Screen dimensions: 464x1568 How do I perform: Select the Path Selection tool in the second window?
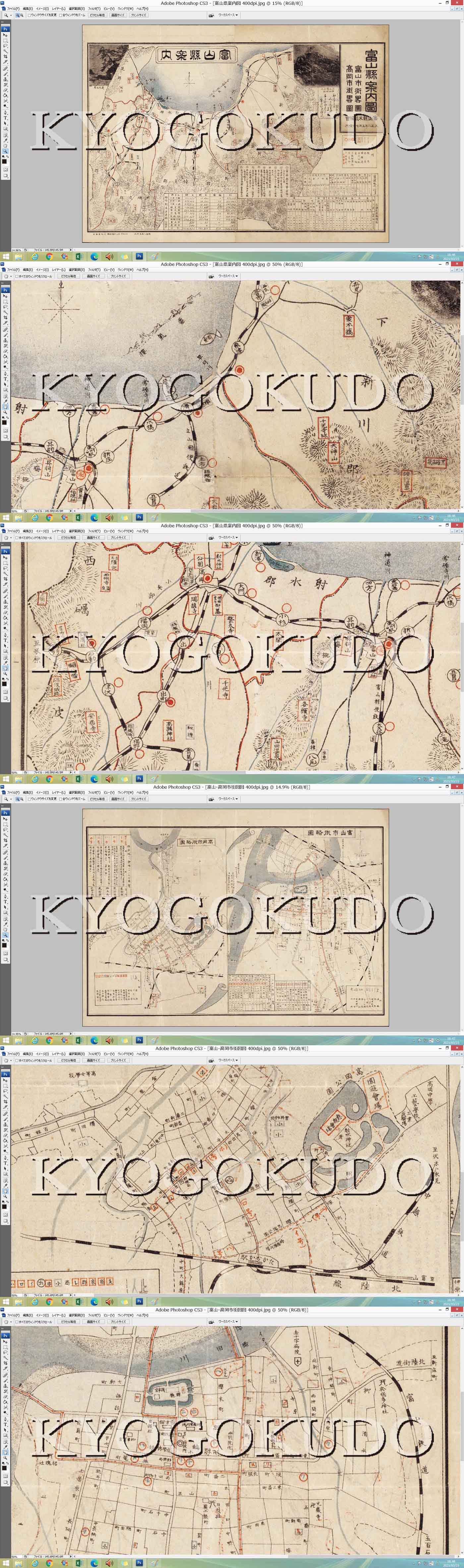(x=6, y=385)
